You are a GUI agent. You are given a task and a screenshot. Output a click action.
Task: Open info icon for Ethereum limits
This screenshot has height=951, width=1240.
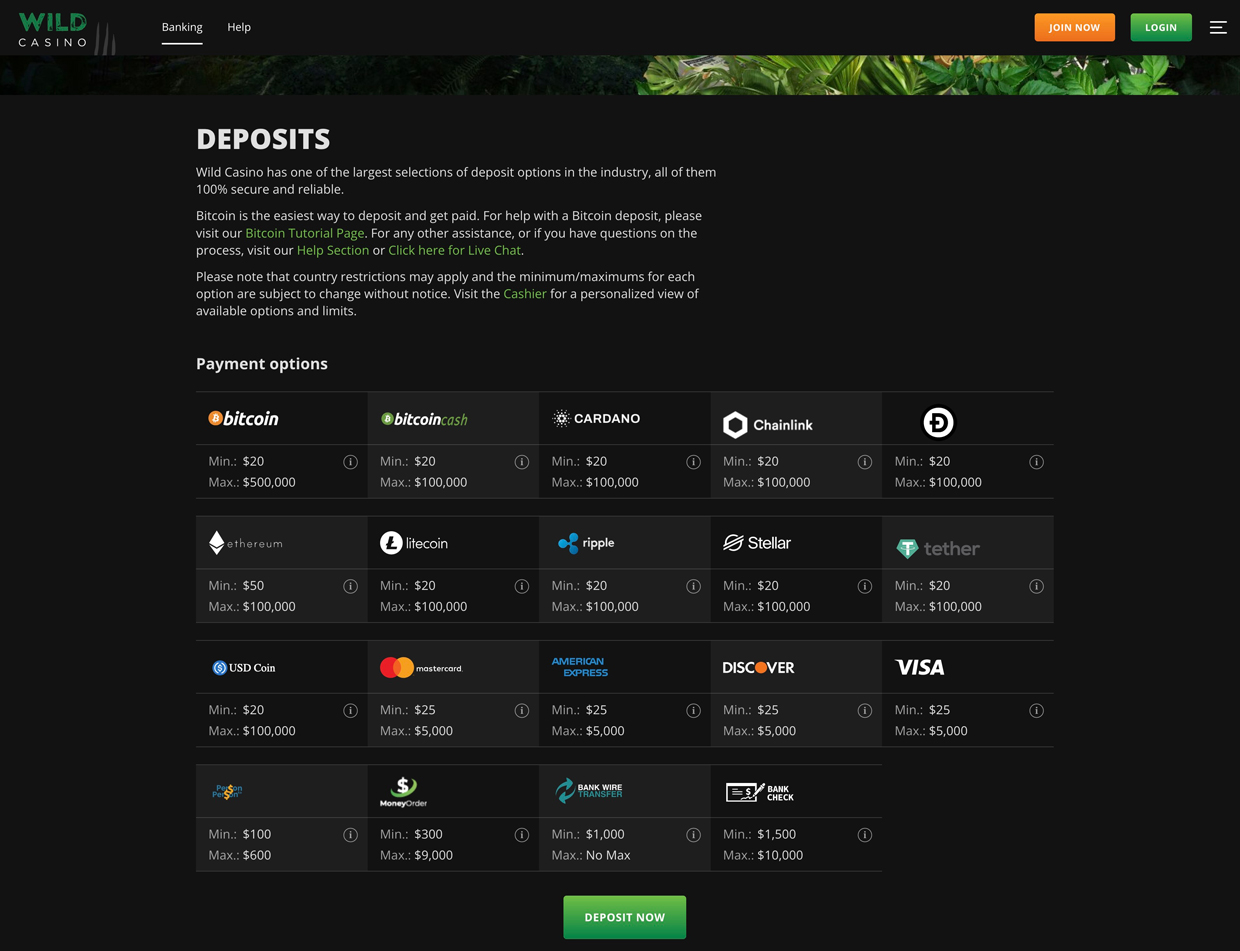click(350, 586)
